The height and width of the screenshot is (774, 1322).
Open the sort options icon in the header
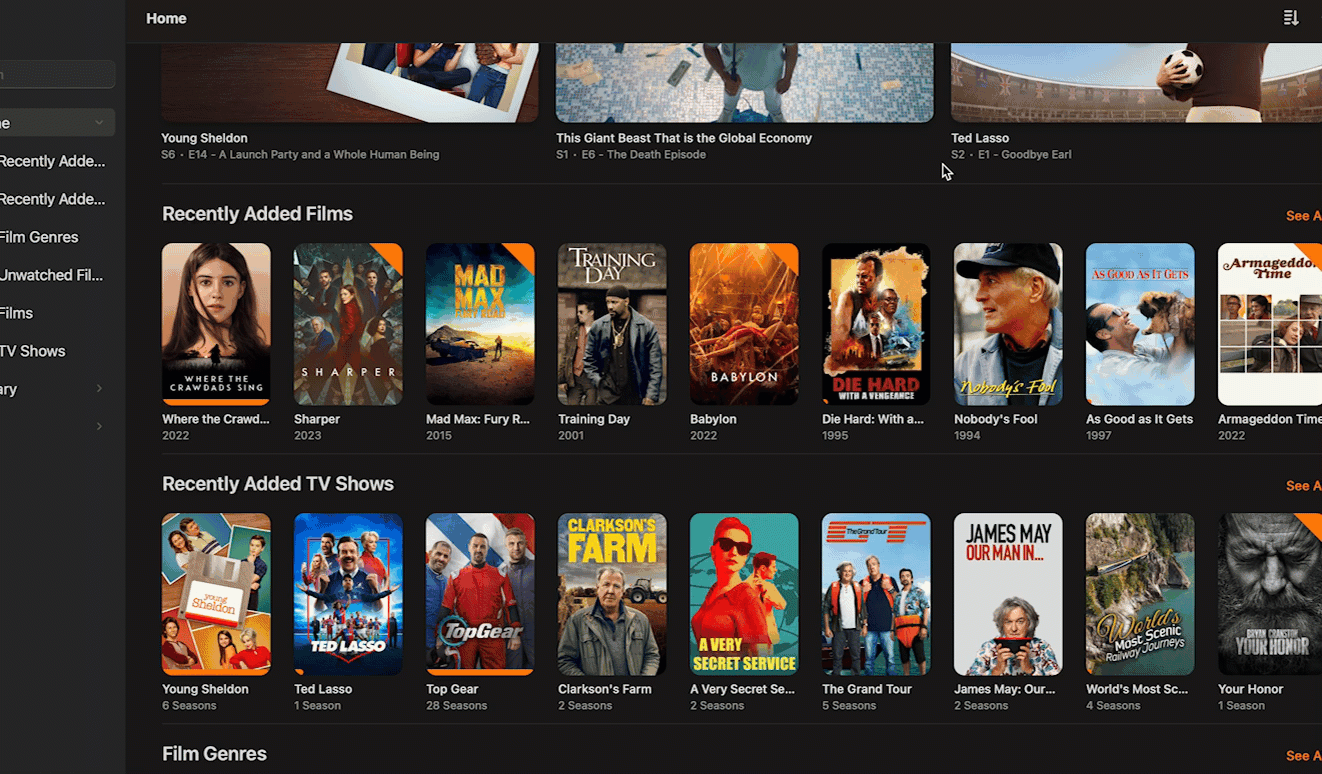coord(1291,18)
